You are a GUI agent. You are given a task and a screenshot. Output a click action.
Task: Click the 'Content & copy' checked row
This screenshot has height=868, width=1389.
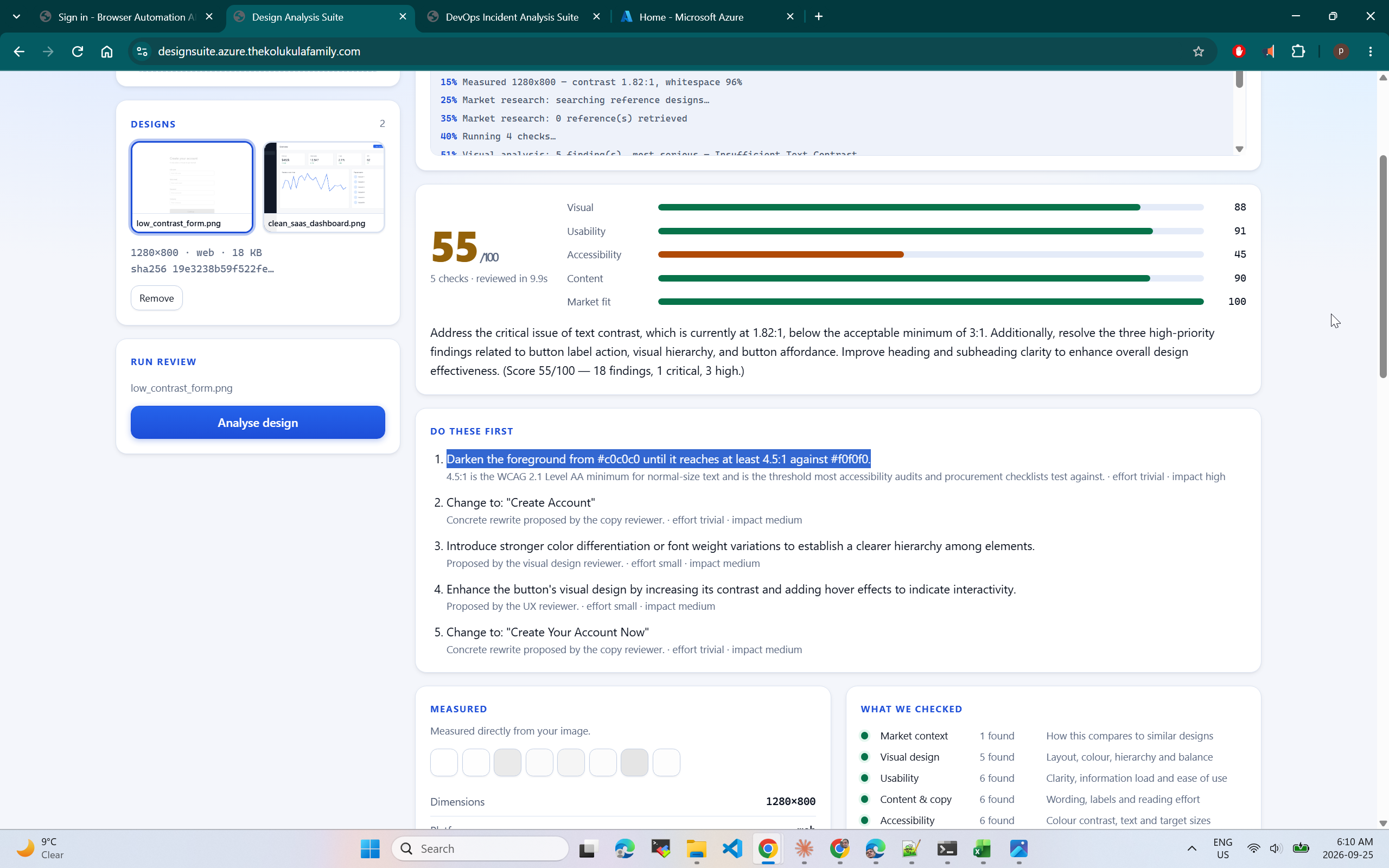pyautogui.click(x=1053, y=799)
